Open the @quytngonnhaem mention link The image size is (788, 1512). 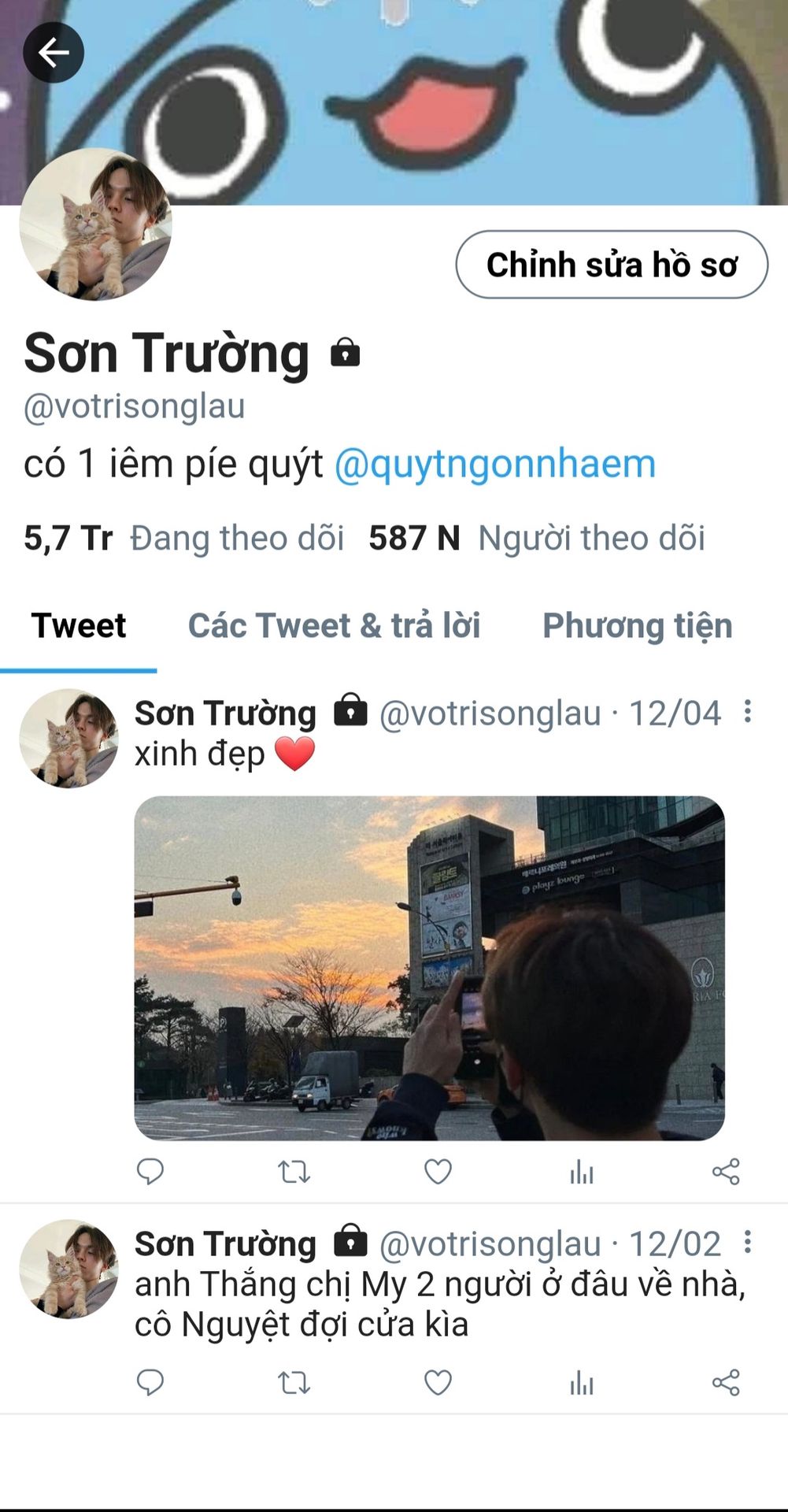(x=495, y=463)
